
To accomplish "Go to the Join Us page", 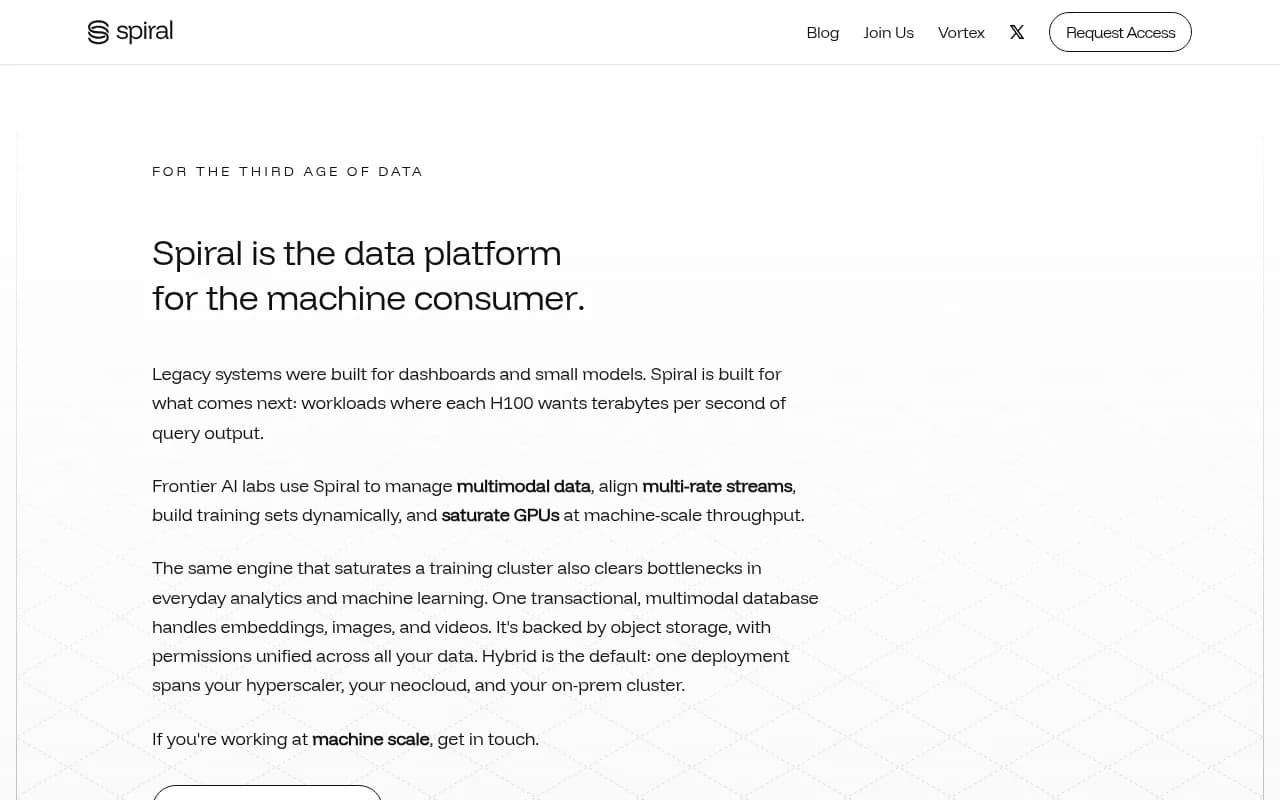I will tap(889, 32).
